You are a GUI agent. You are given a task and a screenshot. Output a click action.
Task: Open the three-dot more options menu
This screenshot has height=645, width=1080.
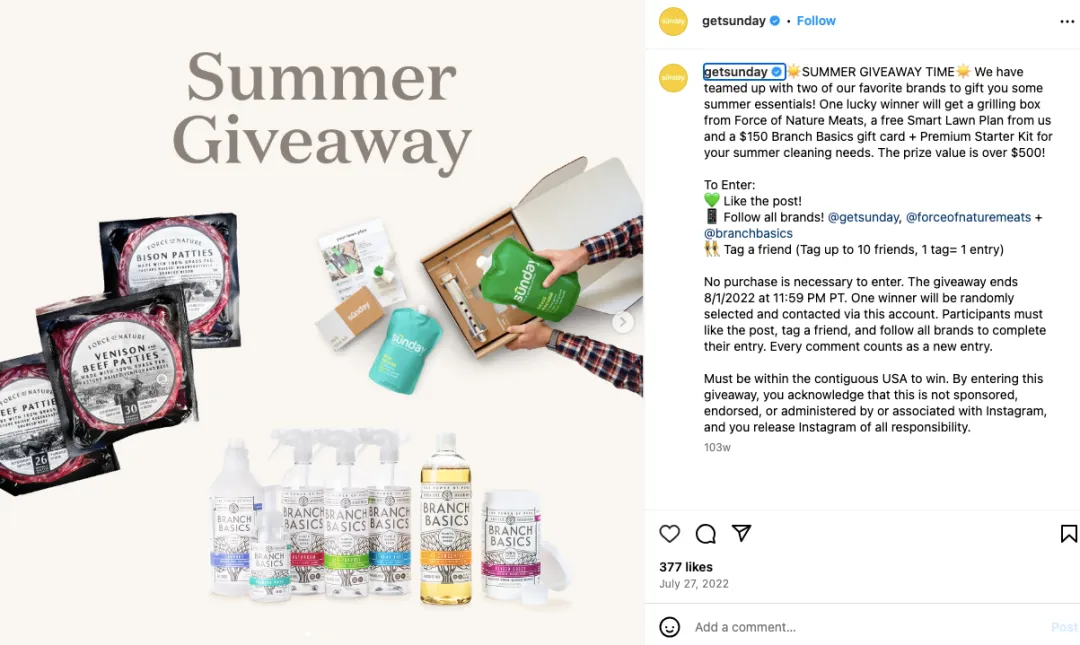click(1067, 21)
